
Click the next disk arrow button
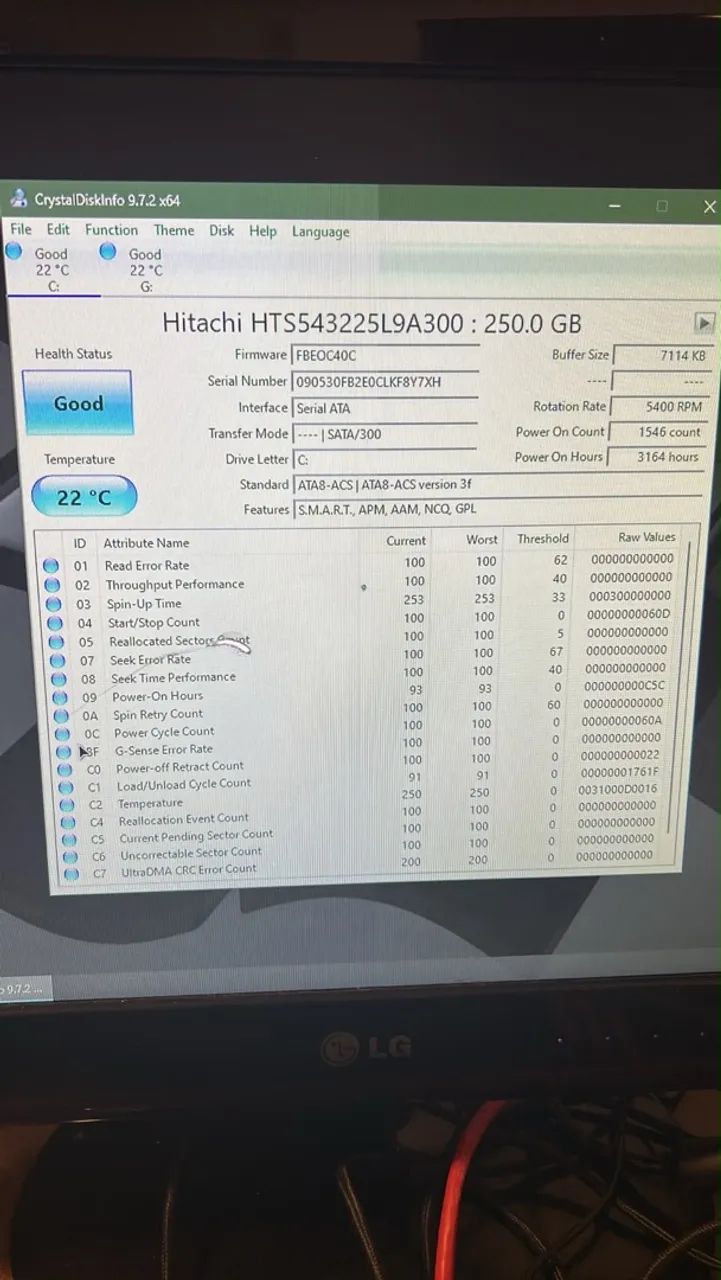tap(704, 323)
